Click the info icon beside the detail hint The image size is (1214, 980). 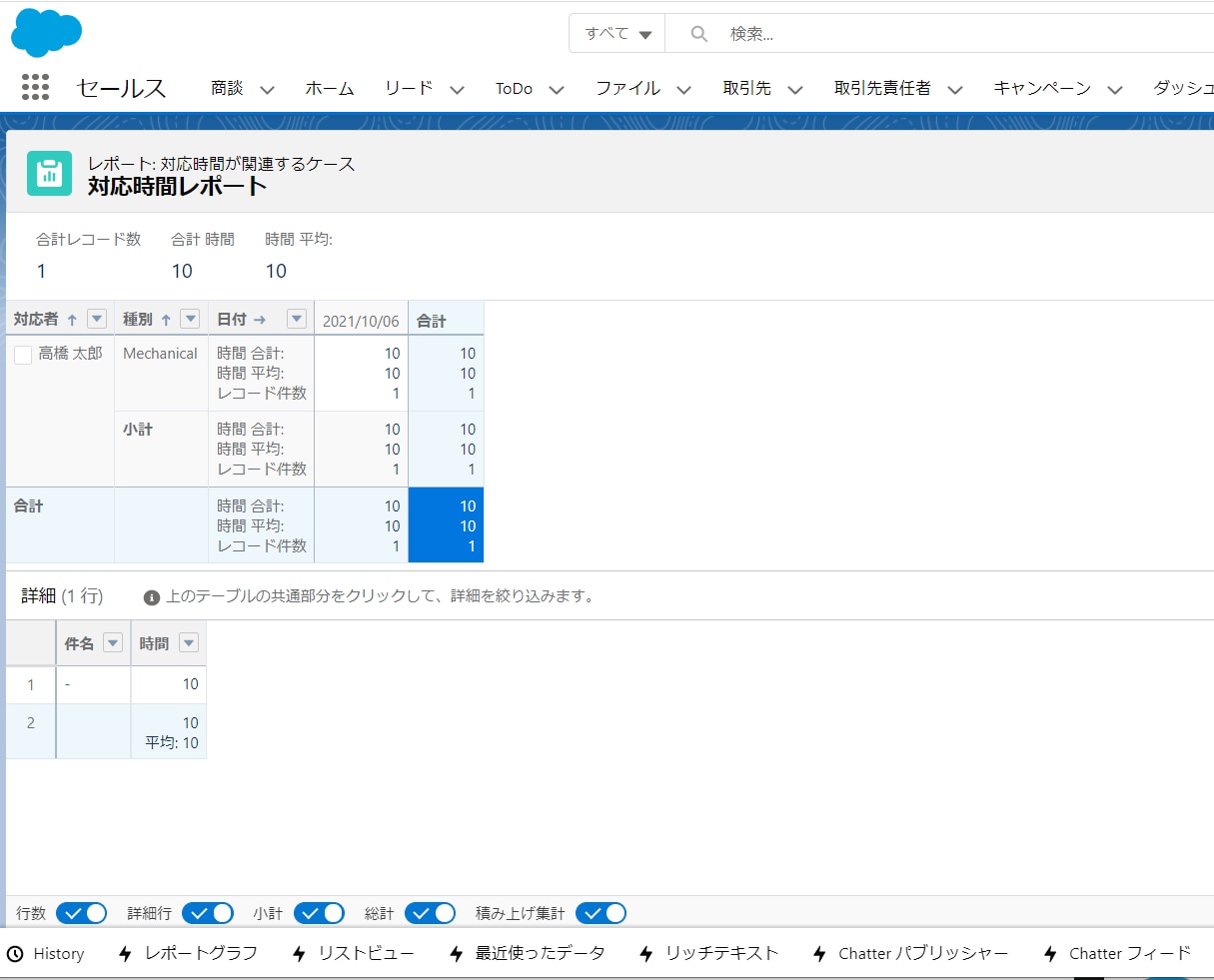click(152, 597)
